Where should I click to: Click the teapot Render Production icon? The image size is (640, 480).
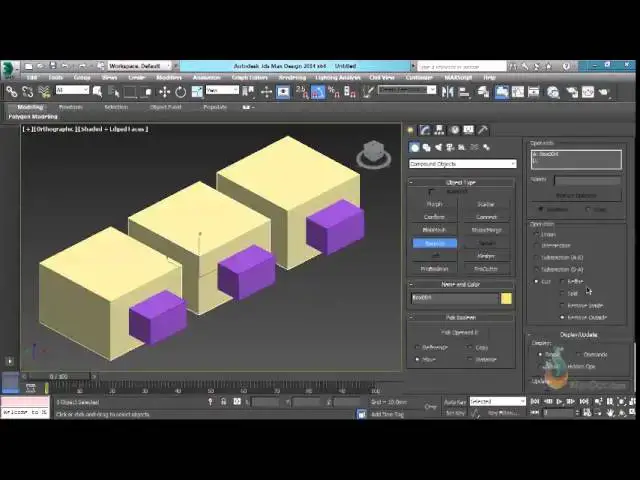point(604,92)
